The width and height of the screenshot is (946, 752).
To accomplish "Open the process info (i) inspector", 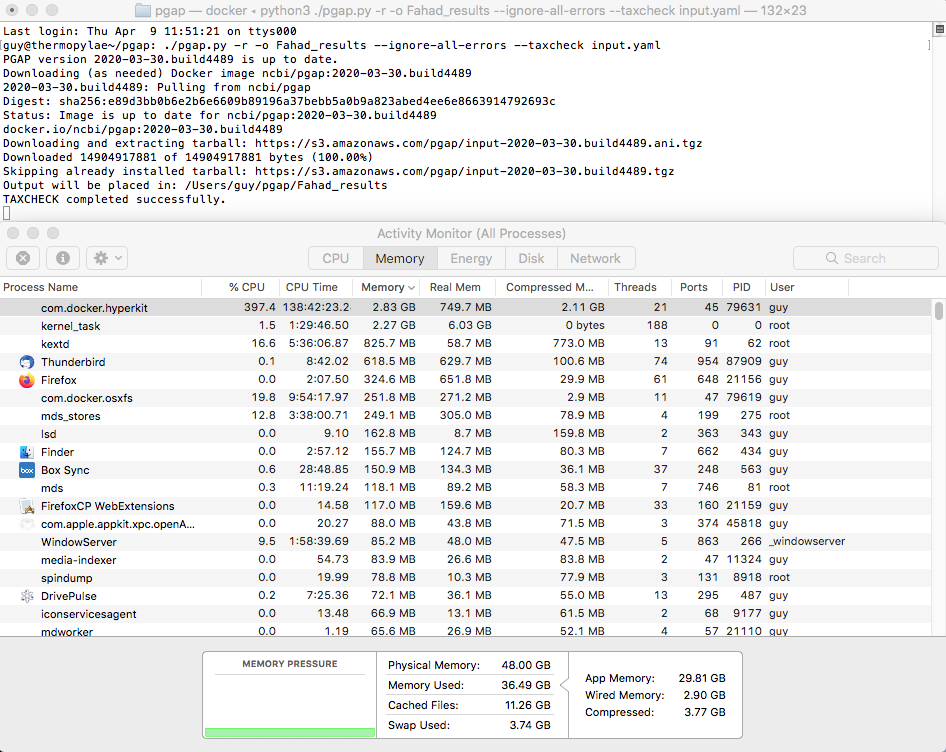I will [x=63, y=258].
